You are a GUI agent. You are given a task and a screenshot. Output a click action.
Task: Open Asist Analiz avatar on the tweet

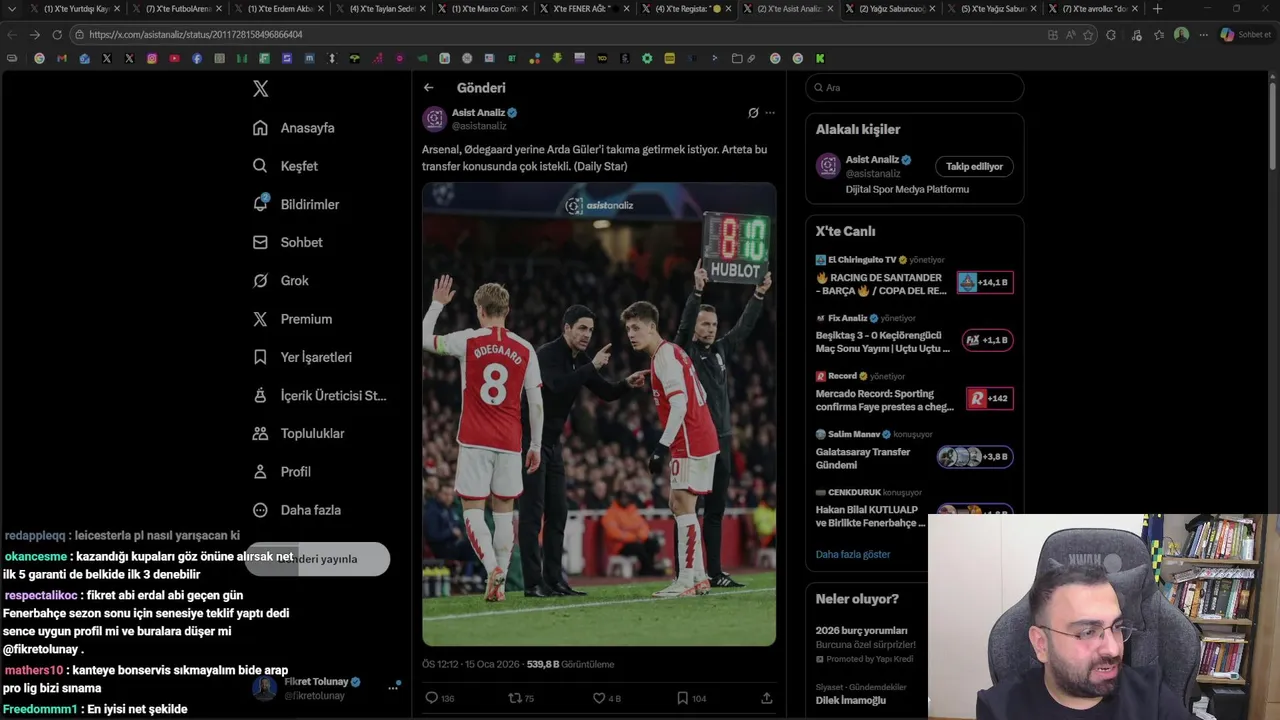(x=434, y=119)
